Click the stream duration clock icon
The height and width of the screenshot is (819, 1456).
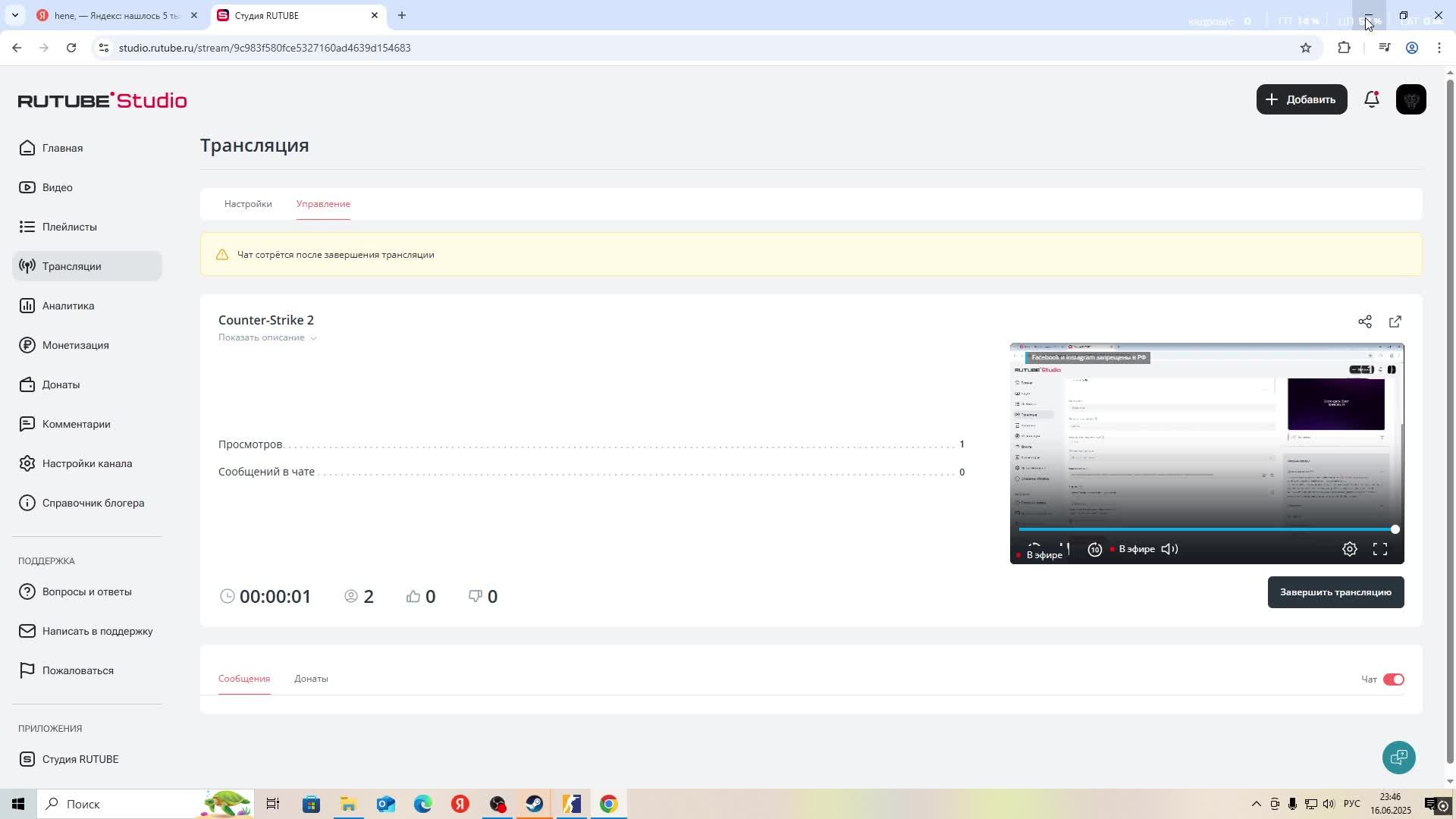coord(227,596)
